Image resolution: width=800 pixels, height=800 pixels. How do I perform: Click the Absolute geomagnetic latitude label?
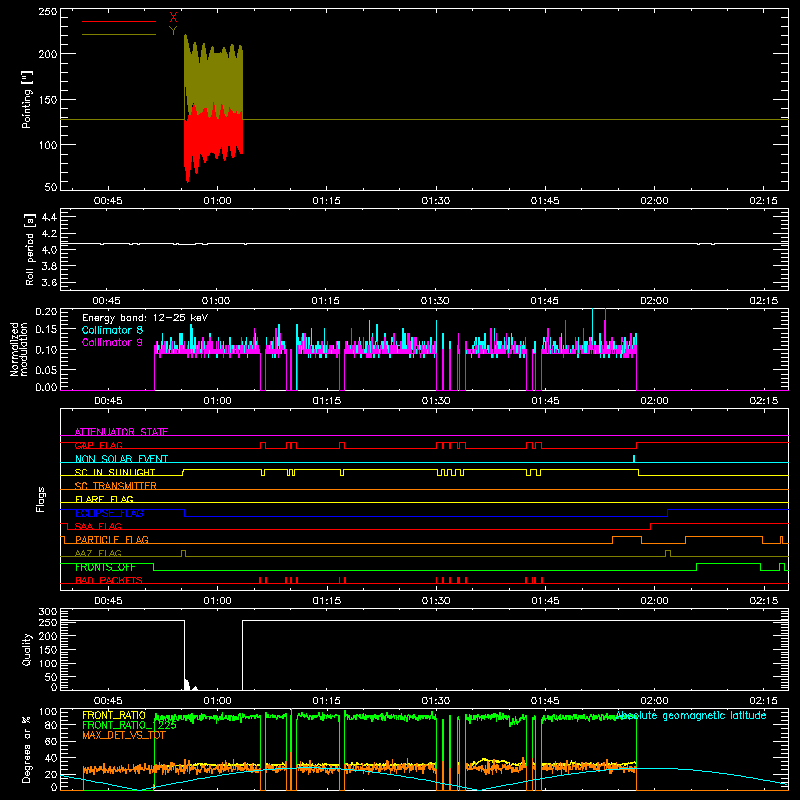(691, 715)
